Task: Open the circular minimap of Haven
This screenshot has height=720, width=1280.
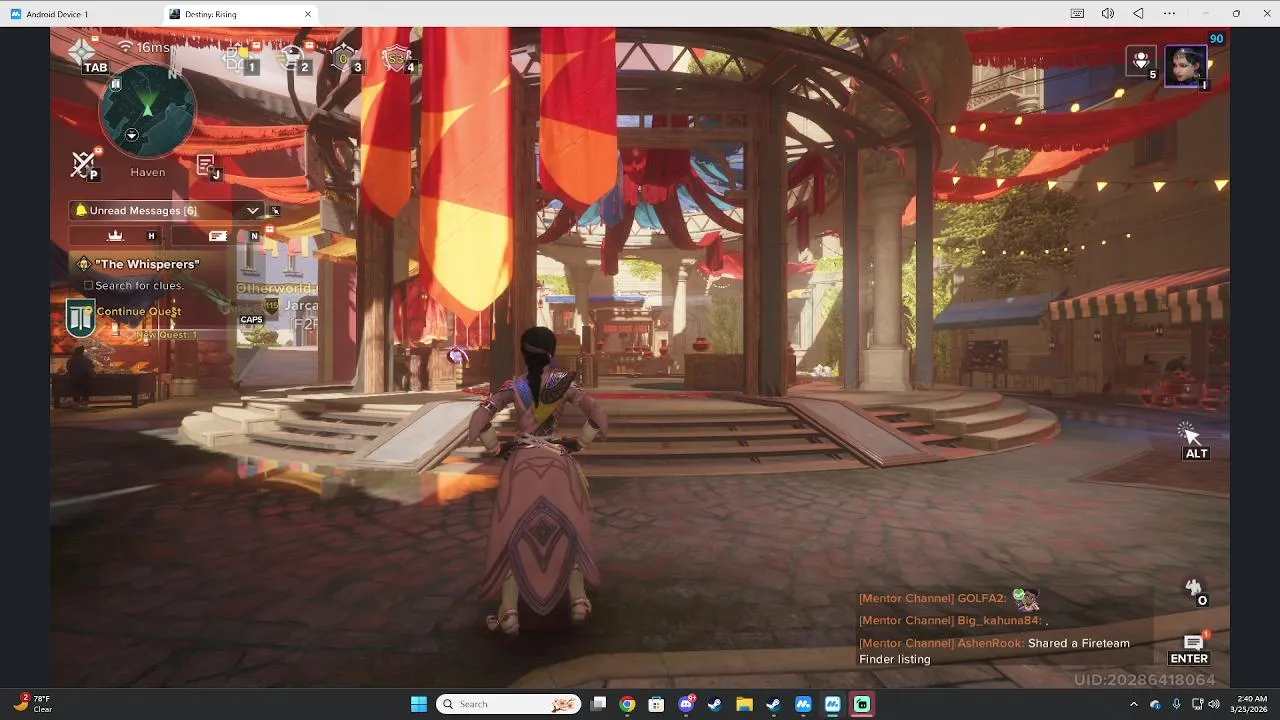Action: pos(148,111)
